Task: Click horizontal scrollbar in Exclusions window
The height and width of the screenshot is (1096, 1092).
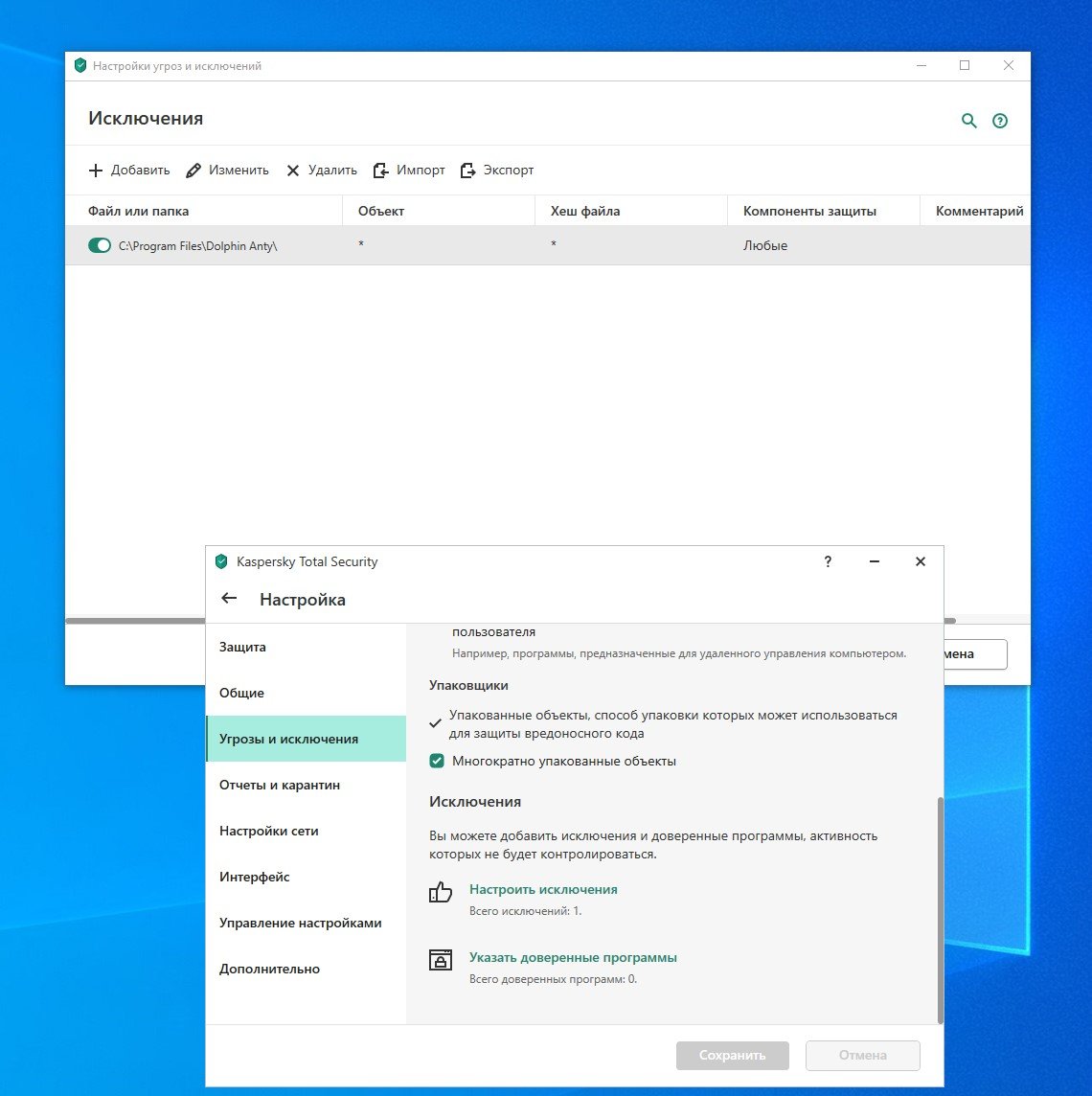Action: tap(135, 620)
